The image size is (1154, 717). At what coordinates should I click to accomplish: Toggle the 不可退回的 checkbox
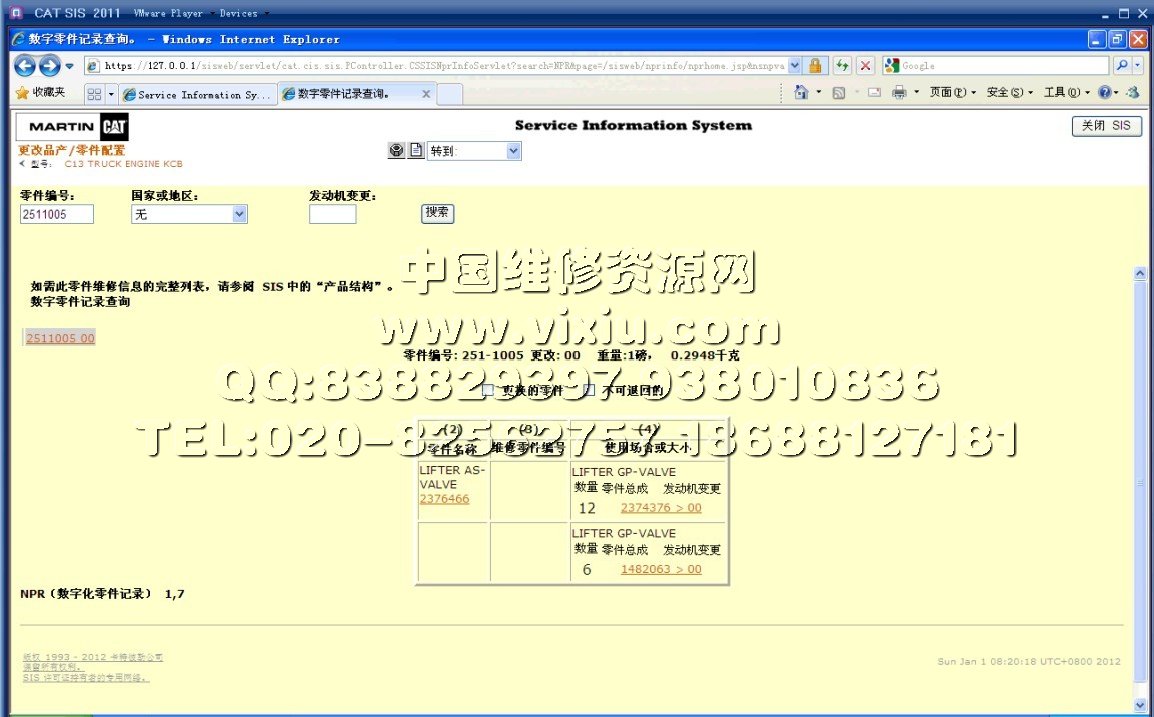[x=589, y=391]
